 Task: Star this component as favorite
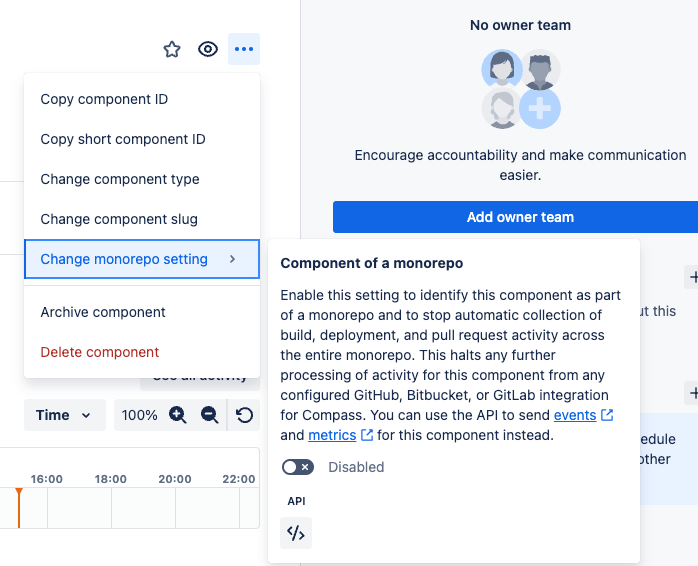pyautogui.click(x=172, y=49)
